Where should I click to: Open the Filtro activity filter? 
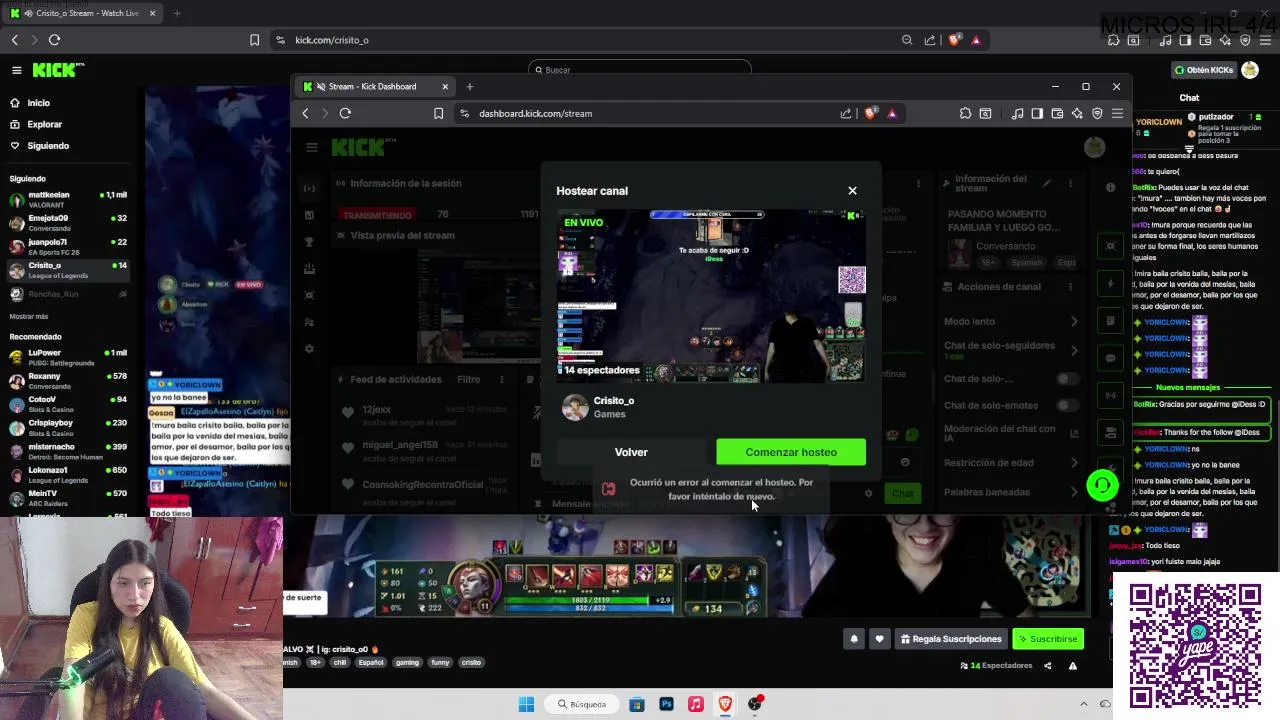468,380
